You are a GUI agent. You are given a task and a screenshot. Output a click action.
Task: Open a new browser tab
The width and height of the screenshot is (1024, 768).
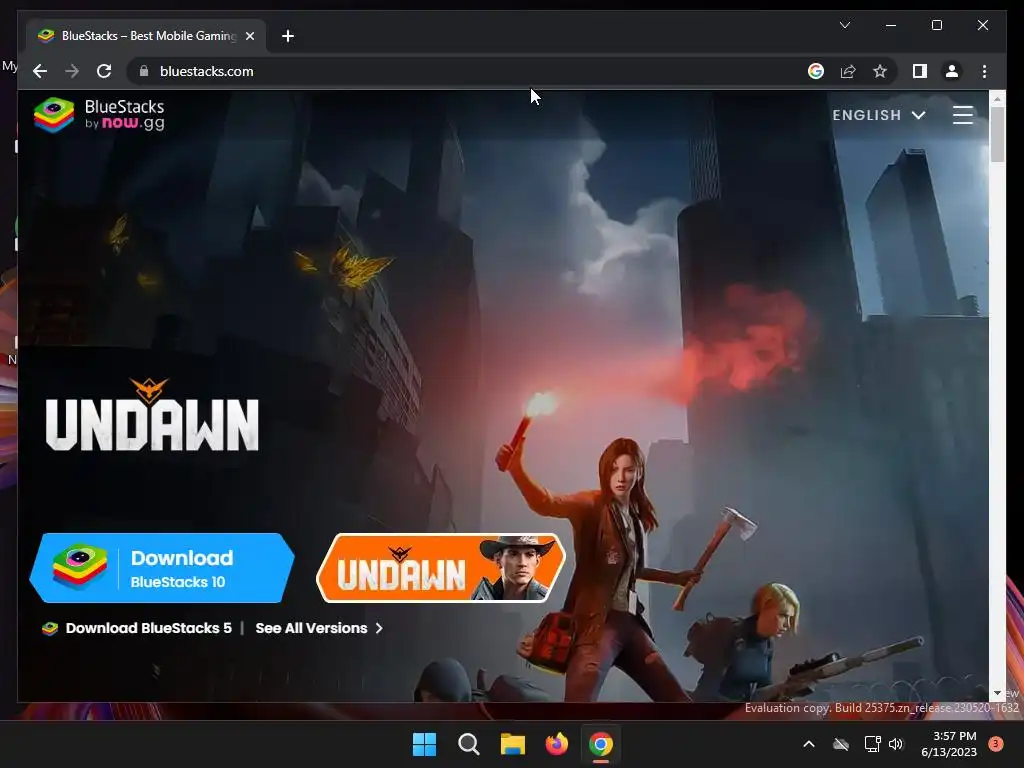click(287, 36)
